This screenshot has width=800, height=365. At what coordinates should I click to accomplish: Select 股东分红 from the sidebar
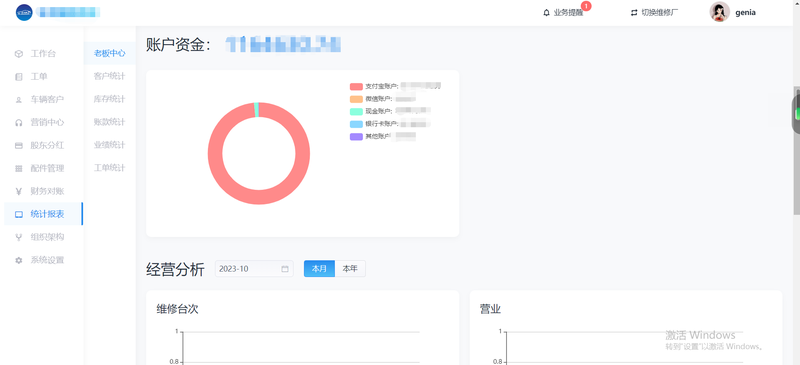click(43, 145)
